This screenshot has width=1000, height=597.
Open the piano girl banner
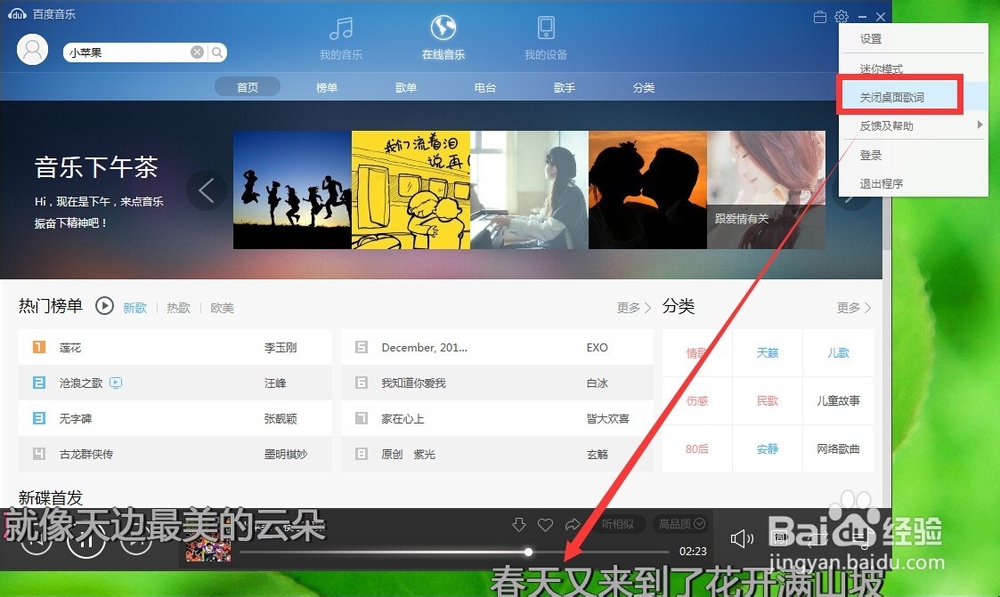click(x=529, y=189)
